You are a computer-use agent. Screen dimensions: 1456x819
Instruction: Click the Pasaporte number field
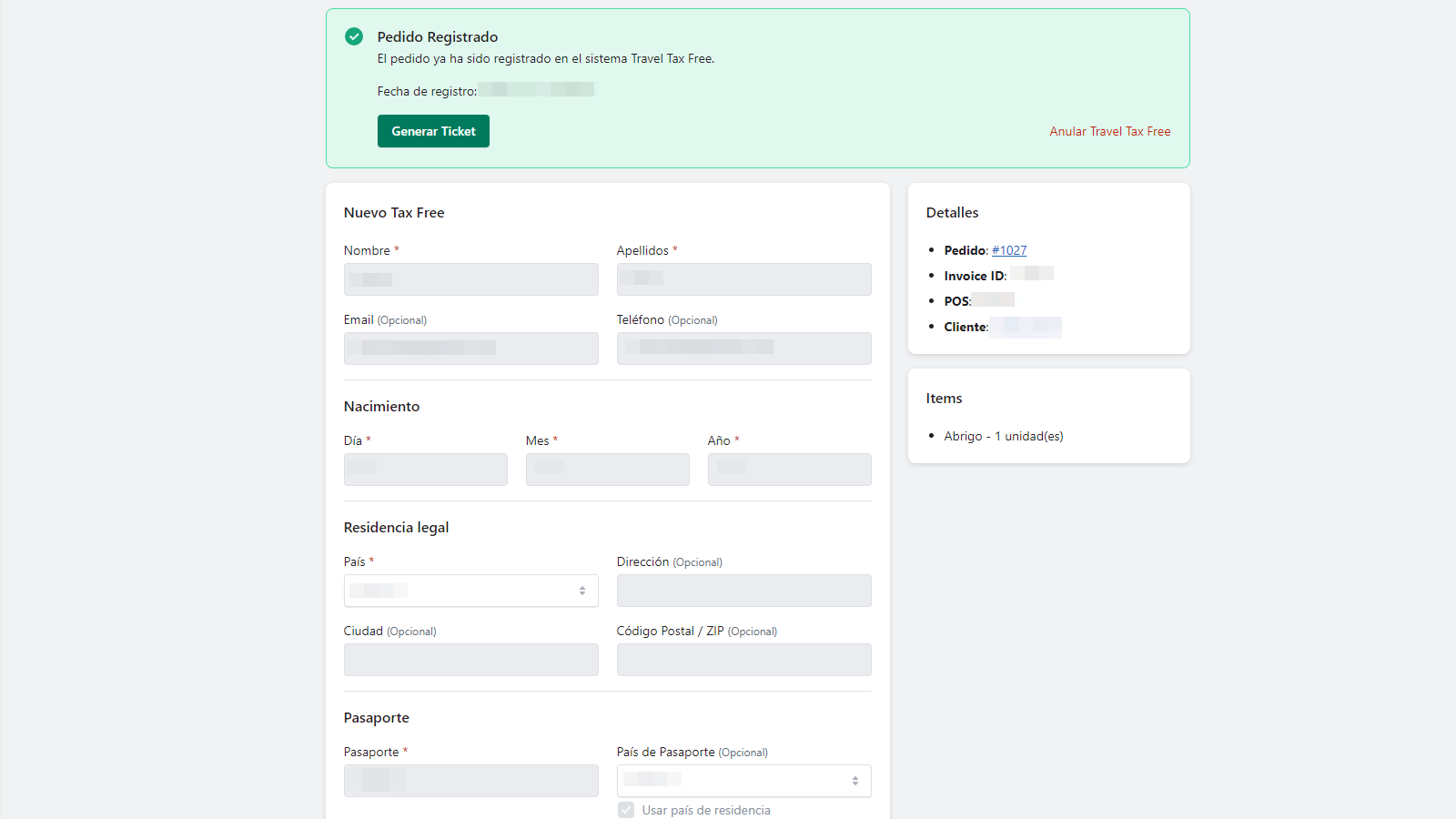click(x=471, y=781)
